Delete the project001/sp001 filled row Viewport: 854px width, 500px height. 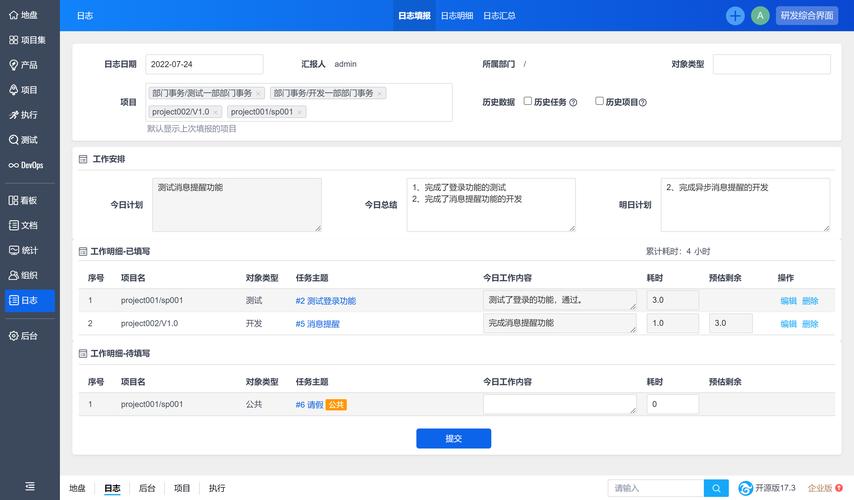point(810,301)
